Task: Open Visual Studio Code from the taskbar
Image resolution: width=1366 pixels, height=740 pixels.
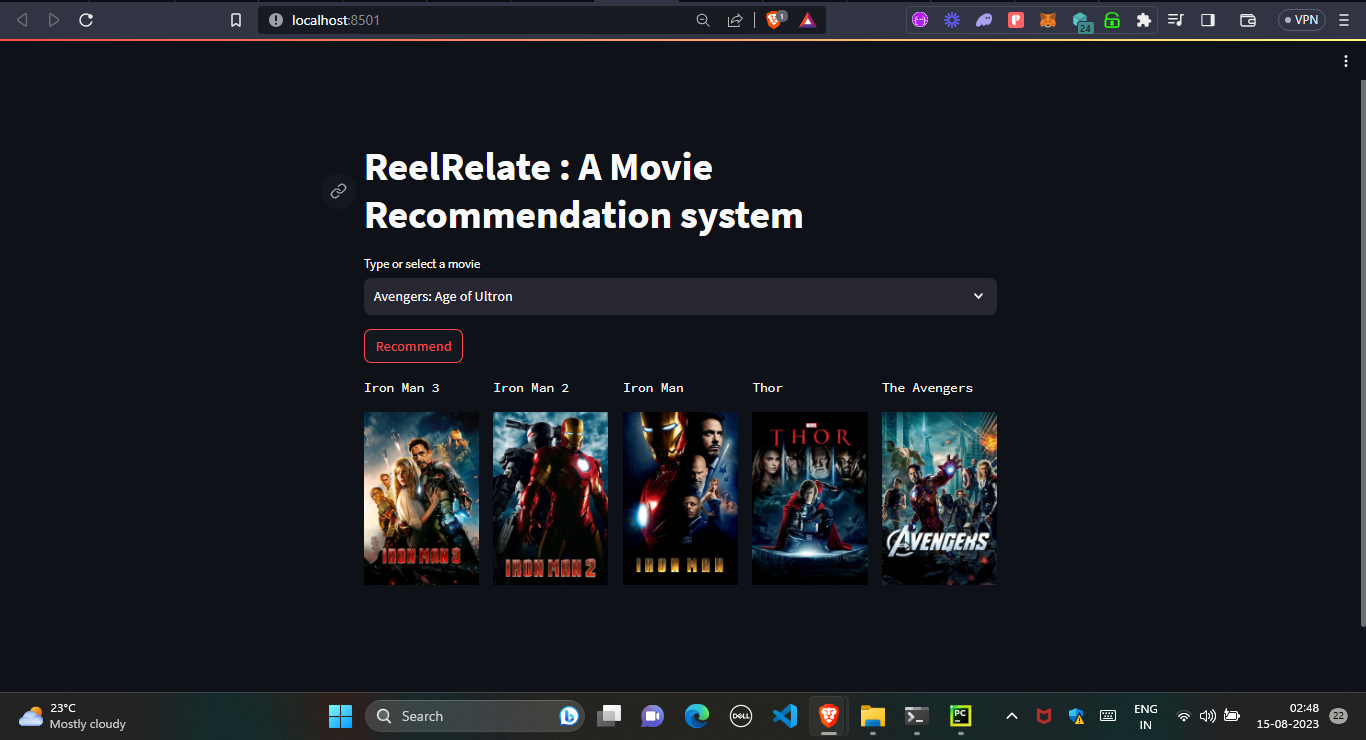Action: (x=785, y=716)
